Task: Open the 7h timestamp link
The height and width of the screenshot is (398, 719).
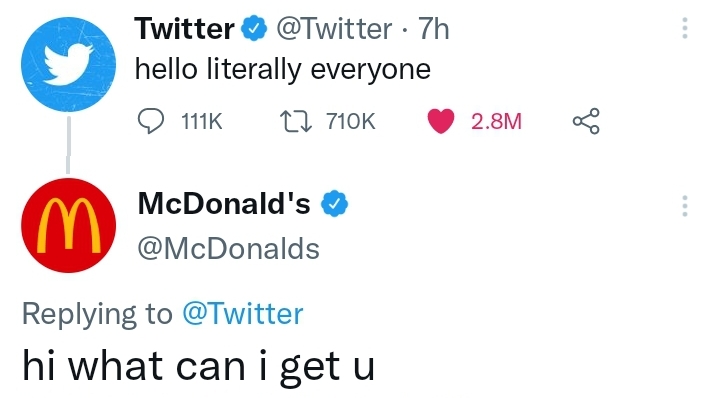Action: [434, 29]
